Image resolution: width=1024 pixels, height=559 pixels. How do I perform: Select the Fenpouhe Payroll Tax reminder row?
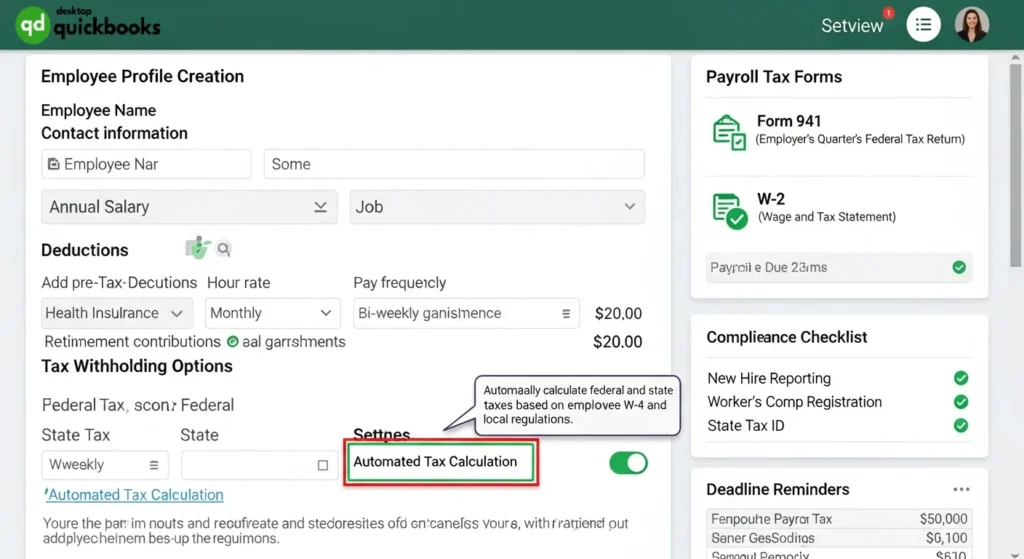coord(838,519)
